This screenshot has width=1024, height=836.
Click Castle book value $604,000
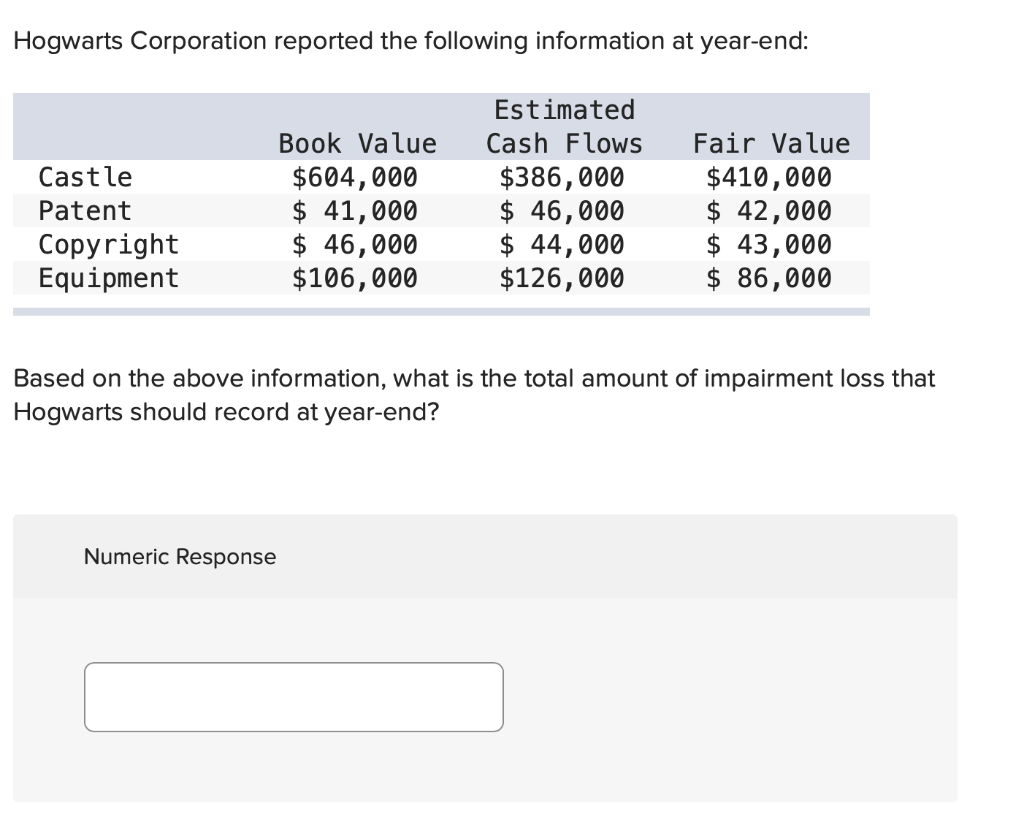[354, 177]
